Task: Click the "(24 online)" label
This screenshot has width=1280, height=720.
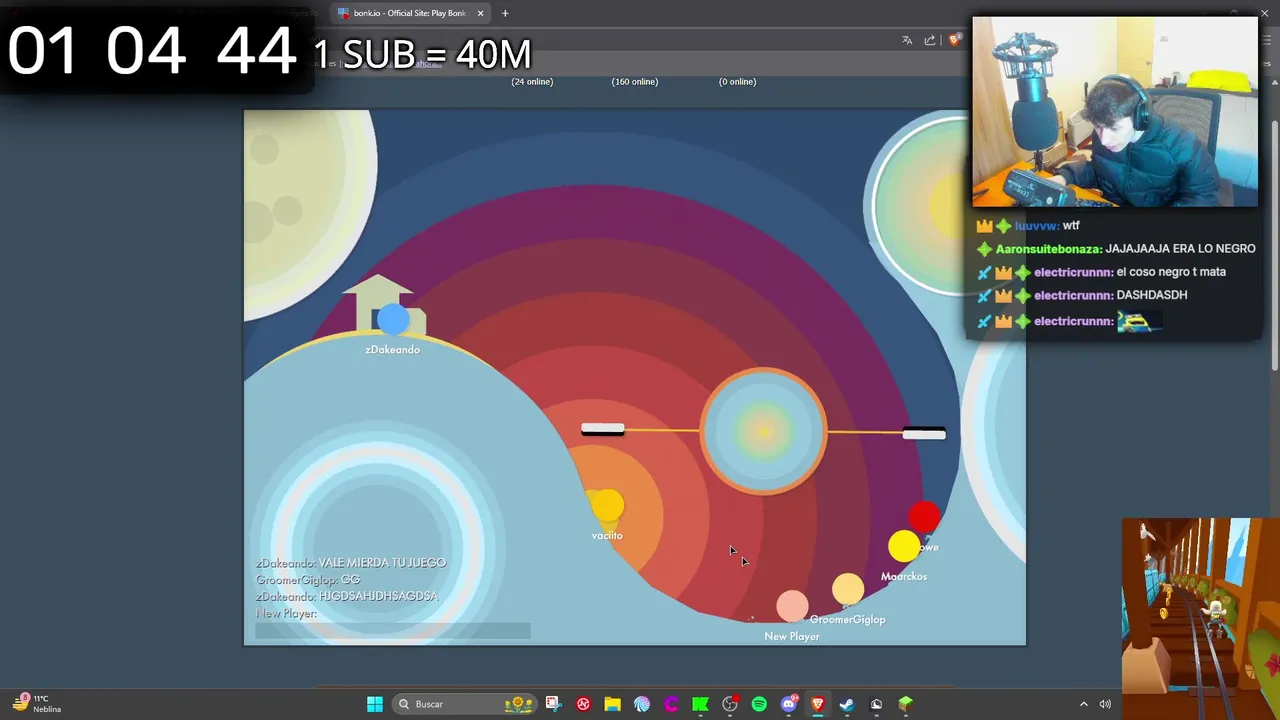Action: click(x=532, y=82)
